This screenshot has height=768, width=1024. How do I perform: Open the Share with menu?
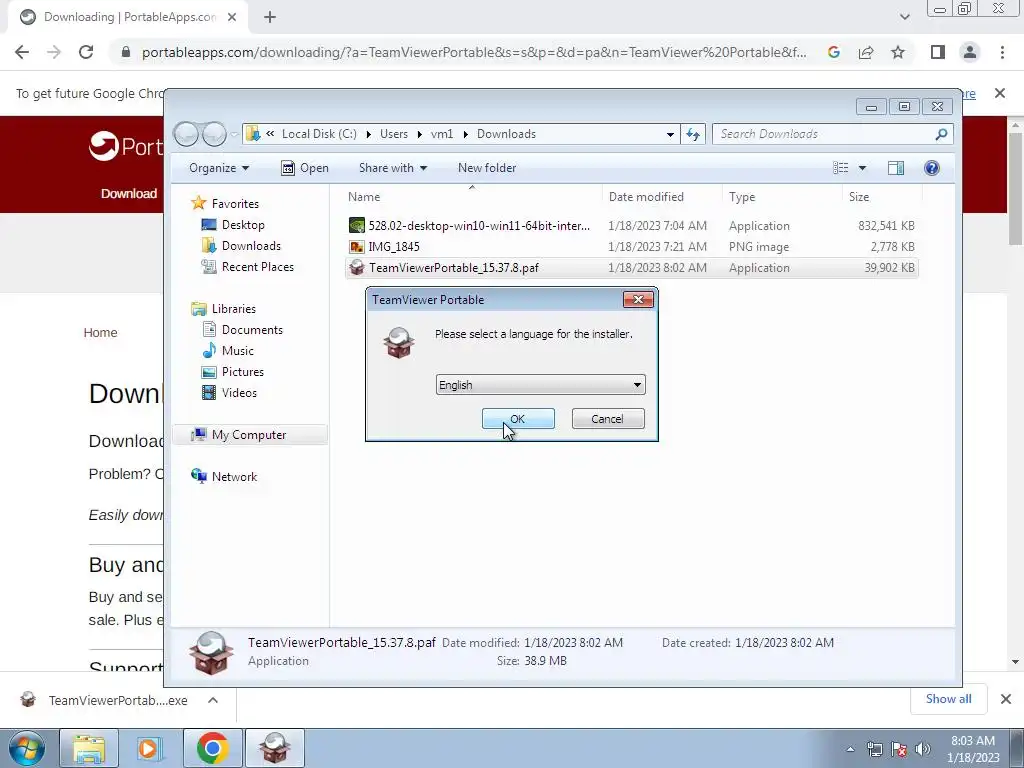(392, 168)
